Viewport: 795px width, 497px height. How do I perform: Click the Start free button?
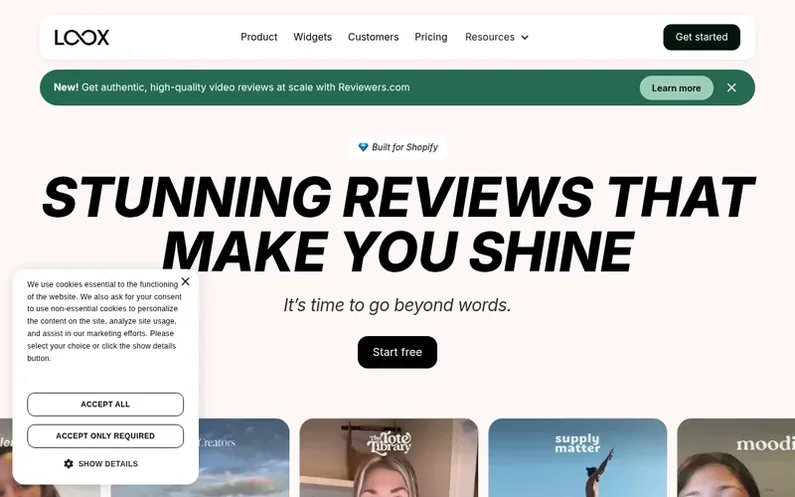pyautogui.click(x=397, y=352)
